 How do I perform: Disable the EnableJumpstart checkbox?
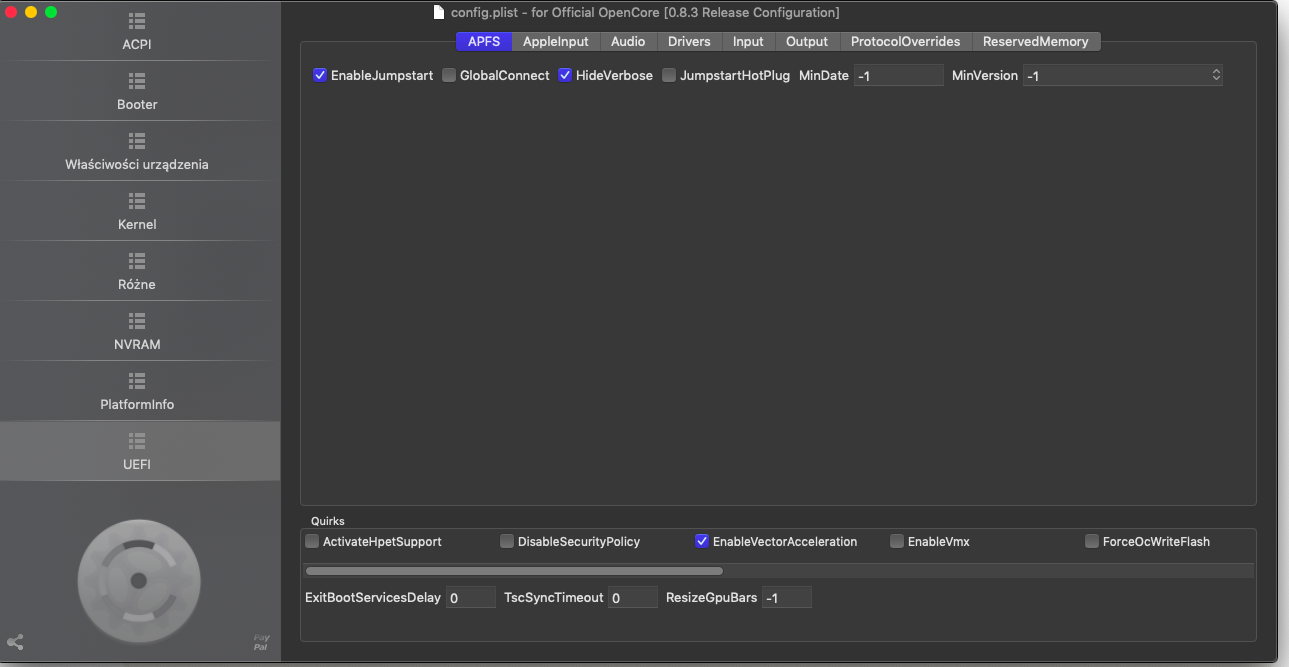320,75
